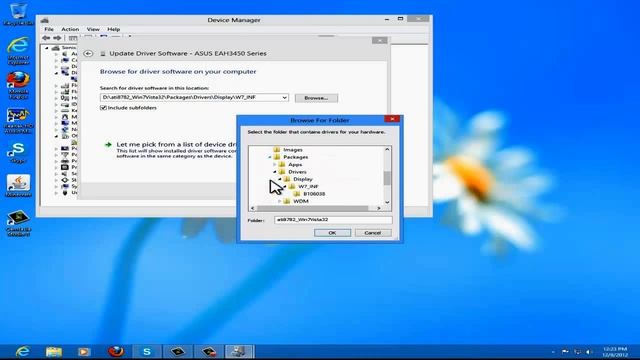640x360 pixels.
Task: Expand WDM folder in Browse tree
Action: click(280, 201)
